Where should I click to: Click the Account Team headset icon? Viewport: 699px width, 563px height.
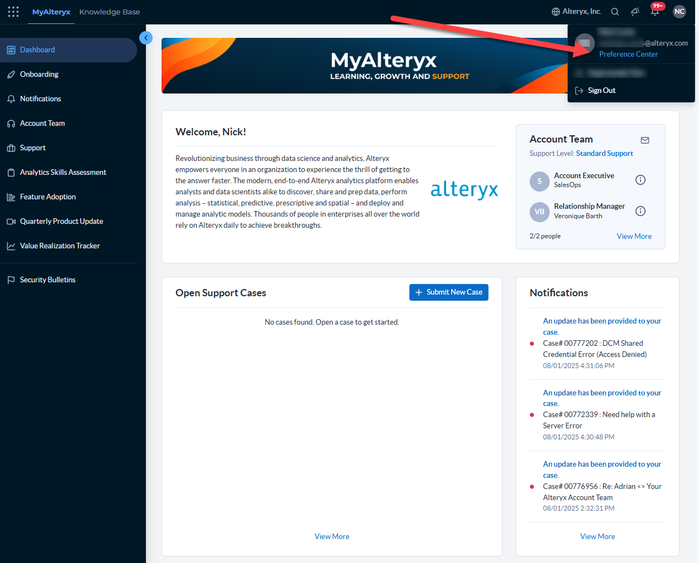pyautogui.click(x=11, y=123)
